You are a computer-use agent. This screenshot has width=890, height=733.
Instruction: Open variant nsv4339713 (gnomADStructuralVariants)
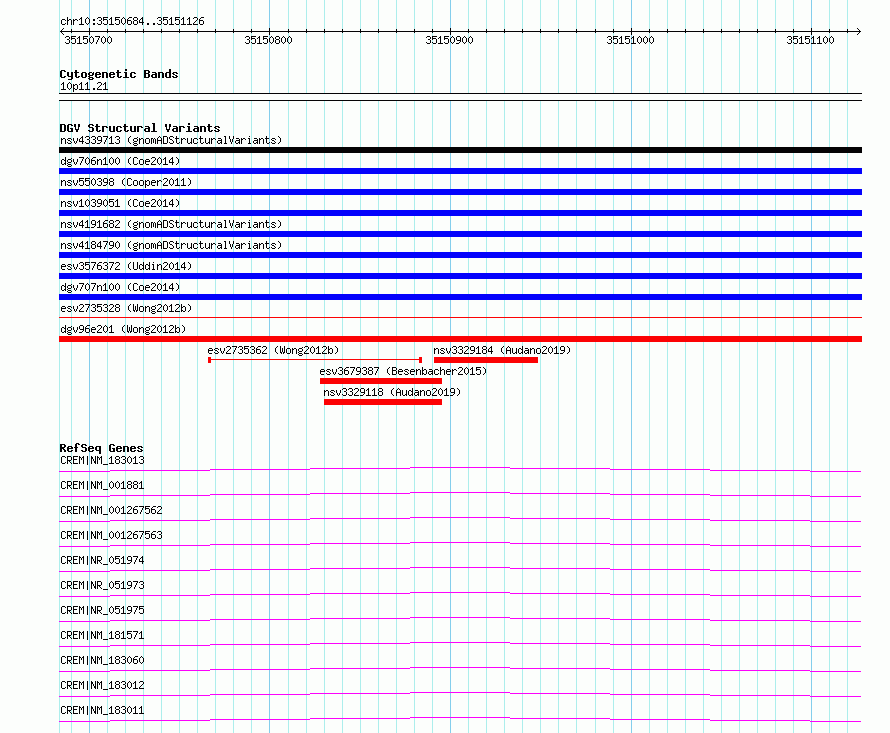[x=171, y=140]
